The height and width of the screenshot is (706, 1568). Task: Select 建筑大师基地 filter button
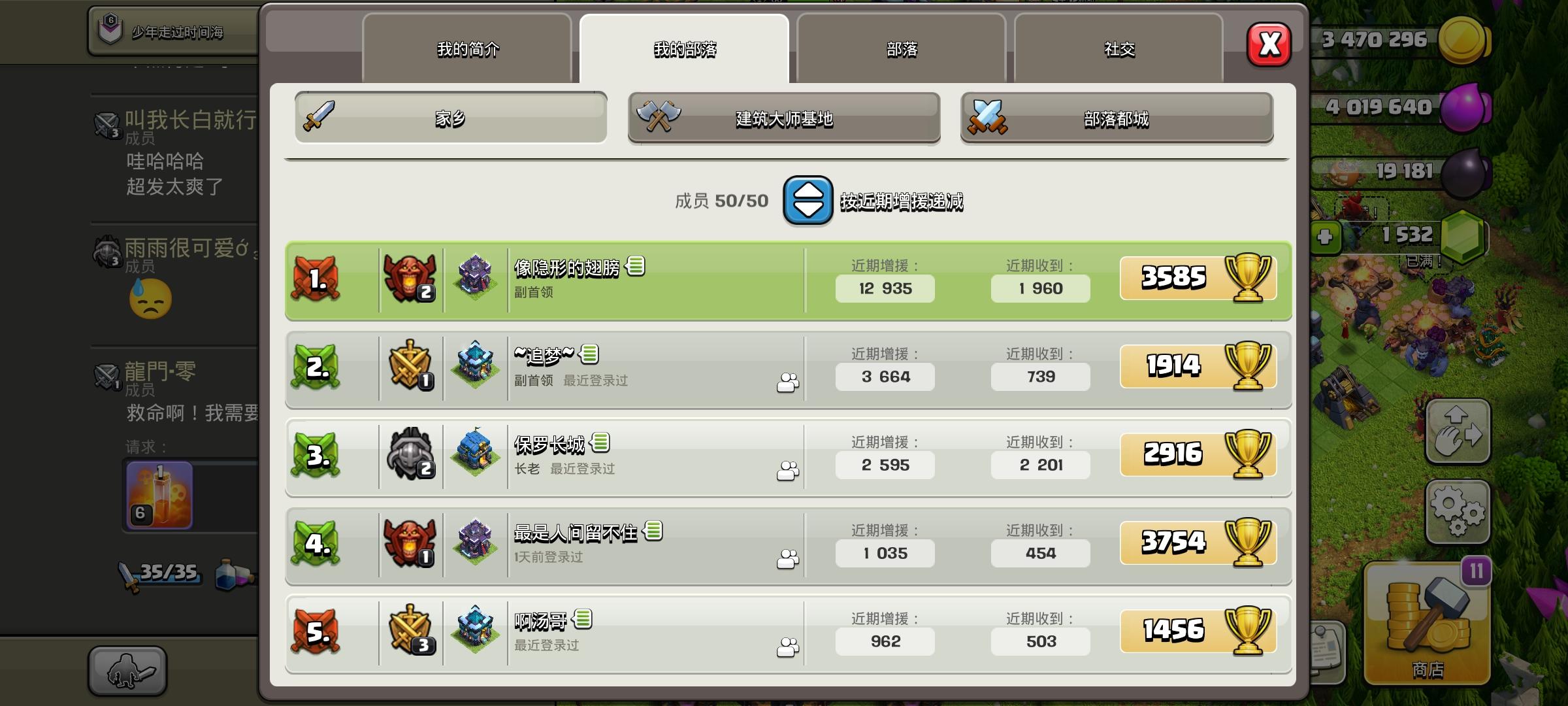pyautogui.click(x=784, y=118)
